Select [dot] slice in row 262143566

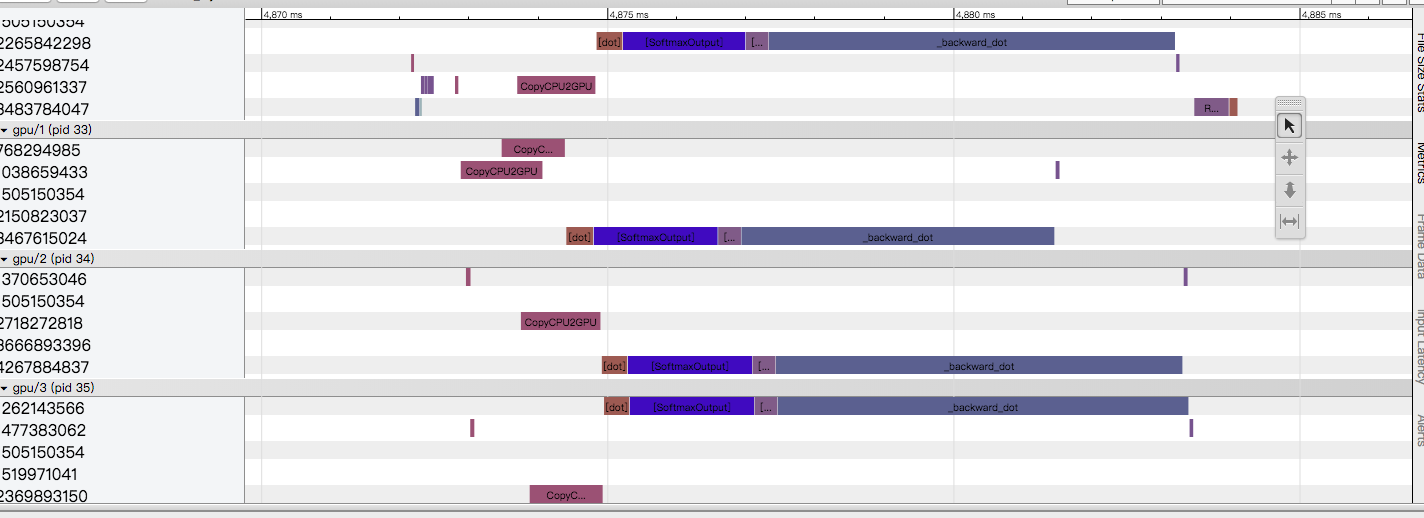pyautogui.click(x=616, y=406)
